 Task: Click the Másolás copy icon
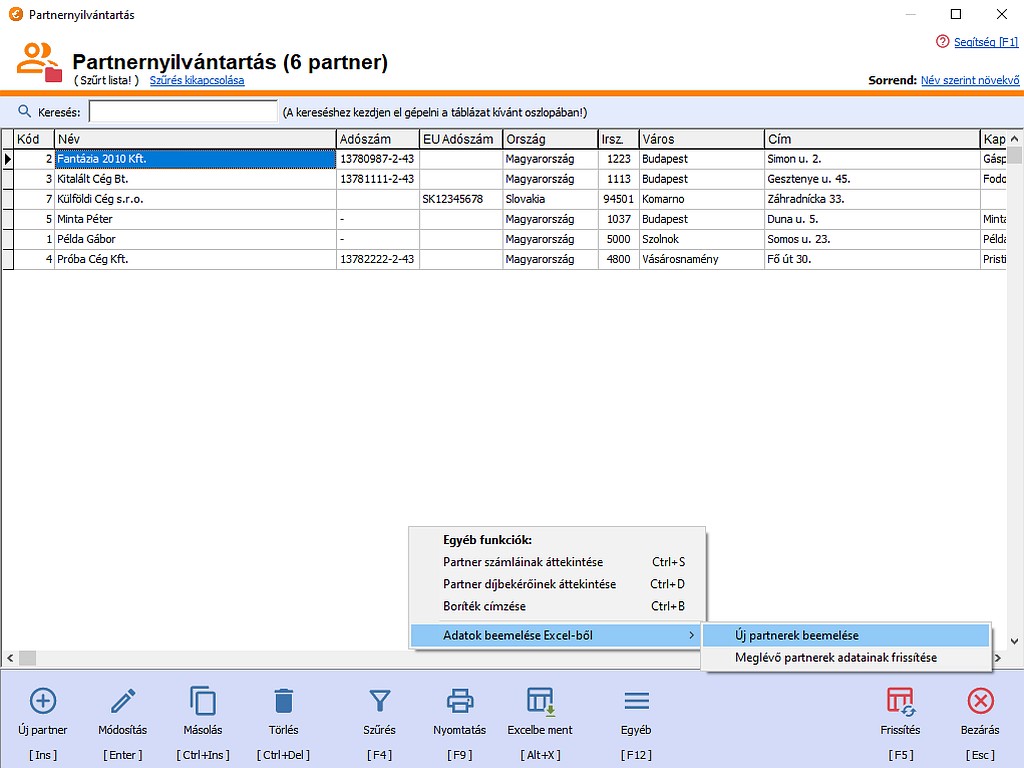[203, 701]
